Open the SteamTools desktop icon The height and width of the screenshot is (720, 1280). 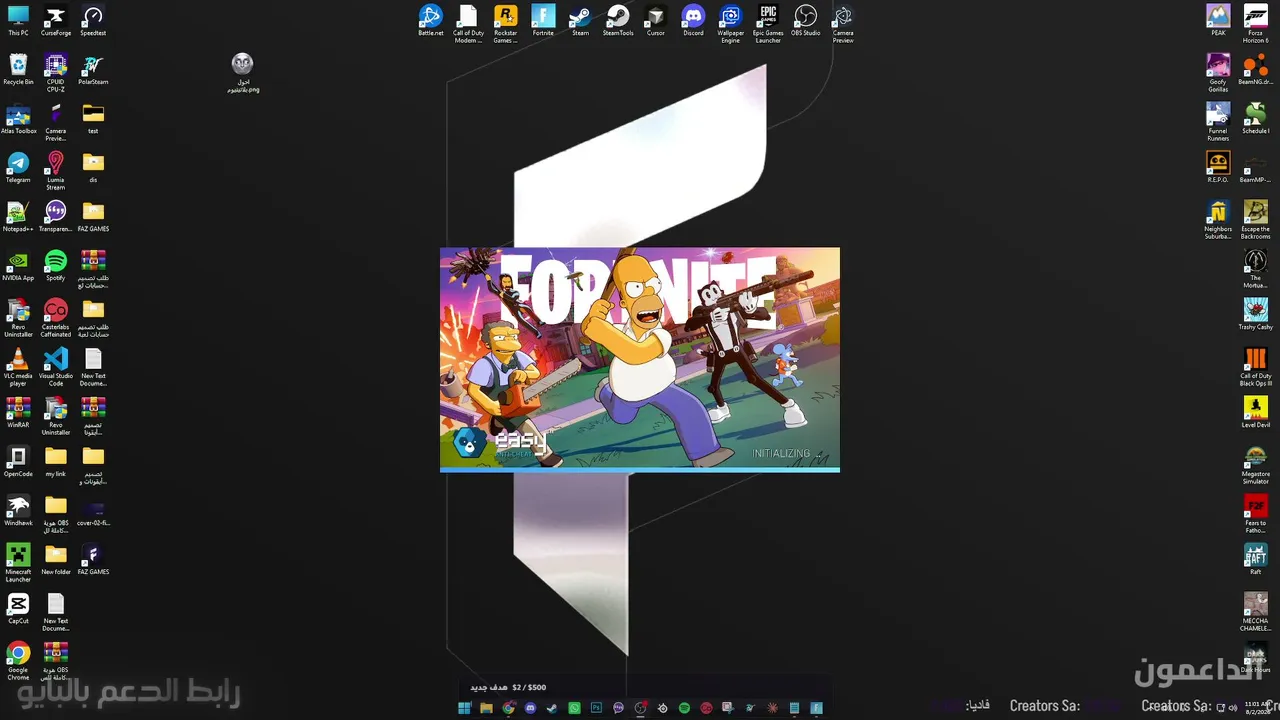tap(618, 21)
